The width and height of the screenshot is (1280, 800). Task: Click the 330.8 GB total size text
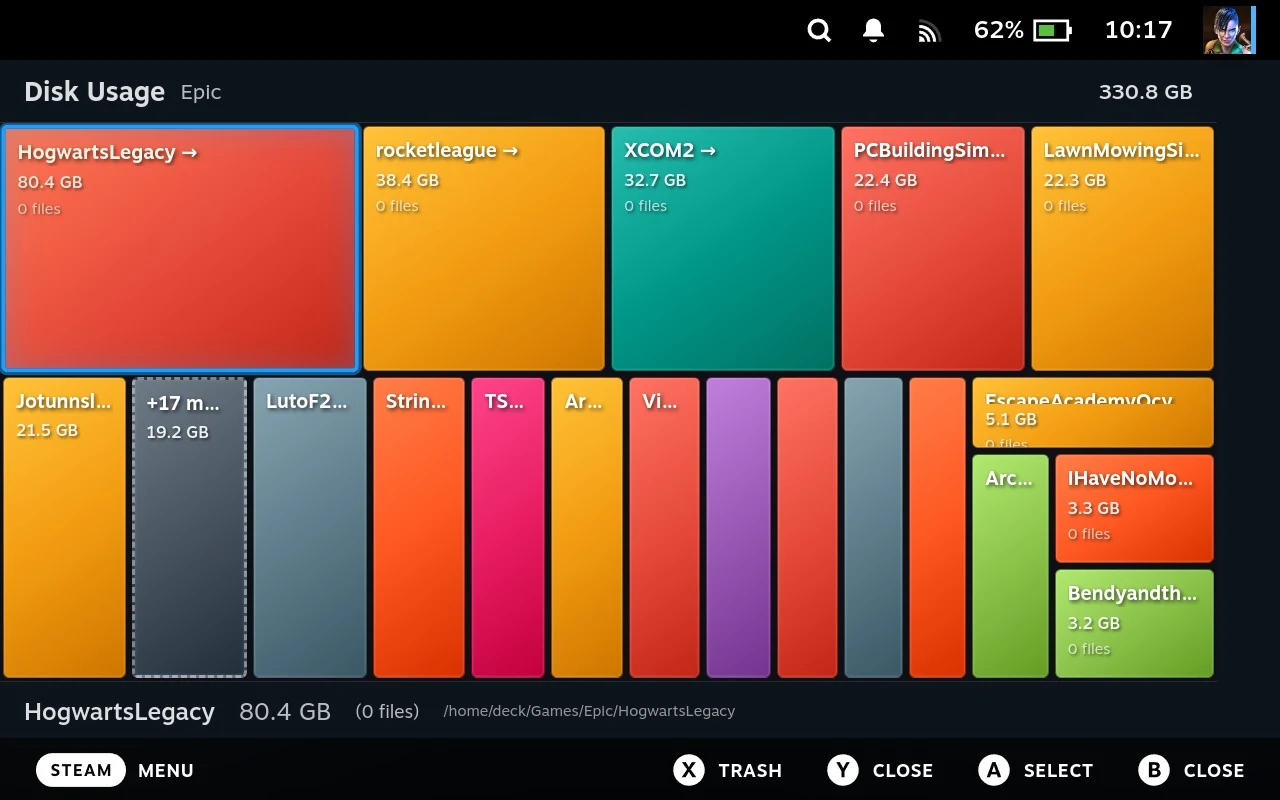1145,92
